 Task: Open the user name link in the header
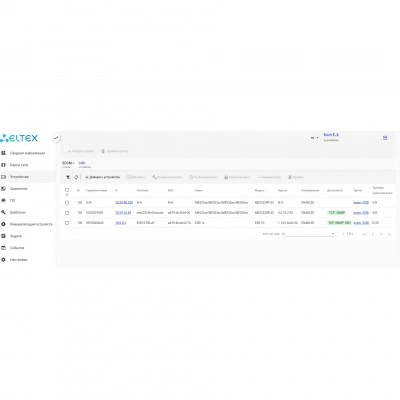click(x=331, y=134)
